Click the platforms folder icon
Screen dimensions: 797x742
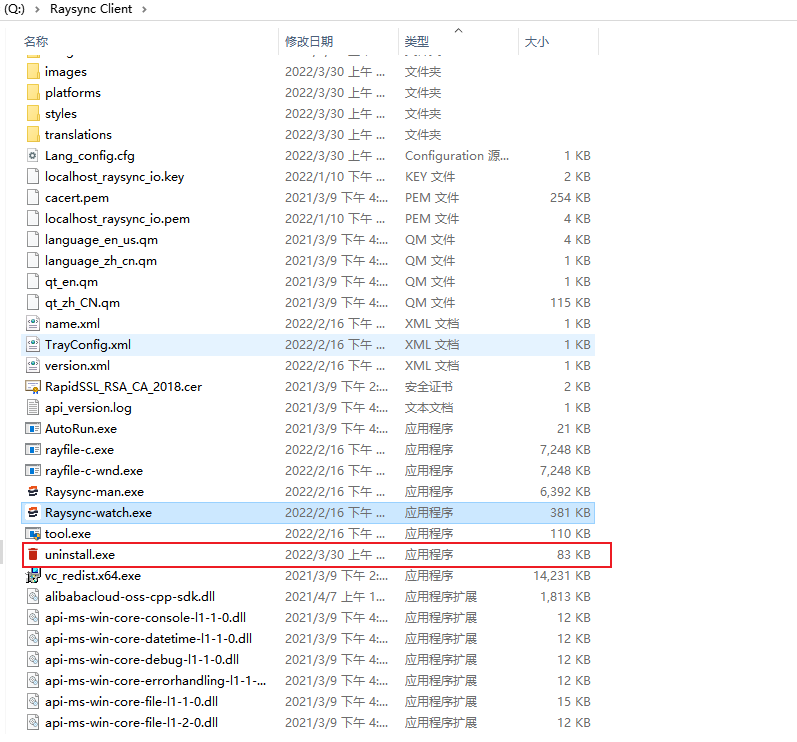(33, 92)
